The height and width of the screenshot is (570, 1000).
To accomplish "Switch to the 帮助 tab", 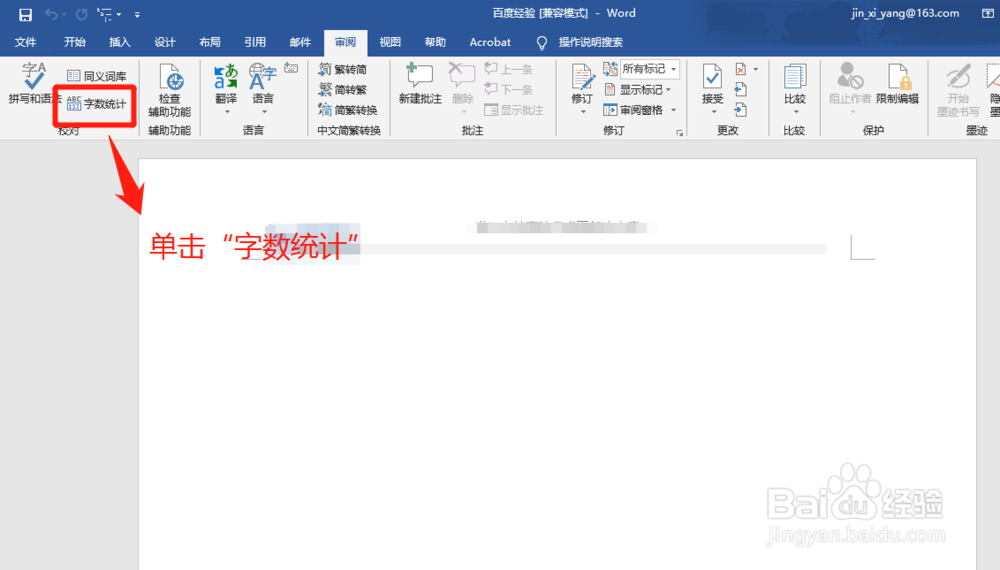I will click(435, 42).
